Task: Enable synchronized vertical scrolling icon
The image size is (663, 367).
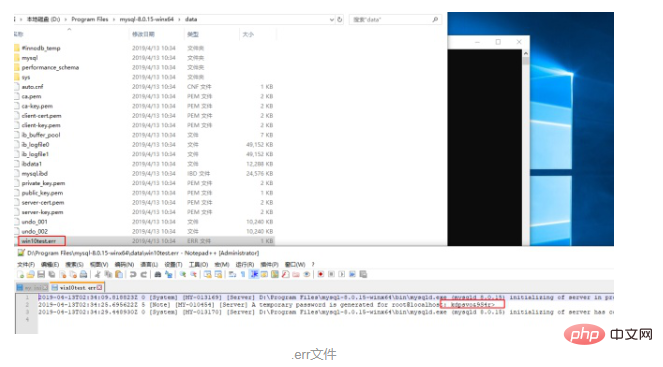Action: pos(207,274)
